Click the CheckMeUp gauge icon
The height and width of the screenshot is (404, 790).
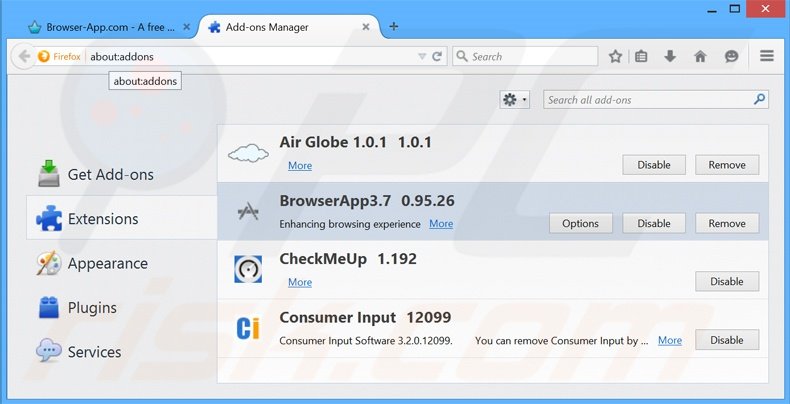[x=248, y=269]
